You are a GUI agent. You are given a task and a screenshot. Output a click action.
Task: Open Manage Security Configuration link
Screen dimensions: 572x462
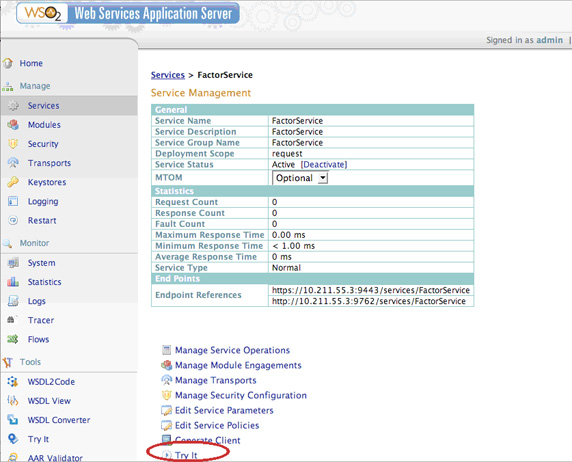pos(241,395)
